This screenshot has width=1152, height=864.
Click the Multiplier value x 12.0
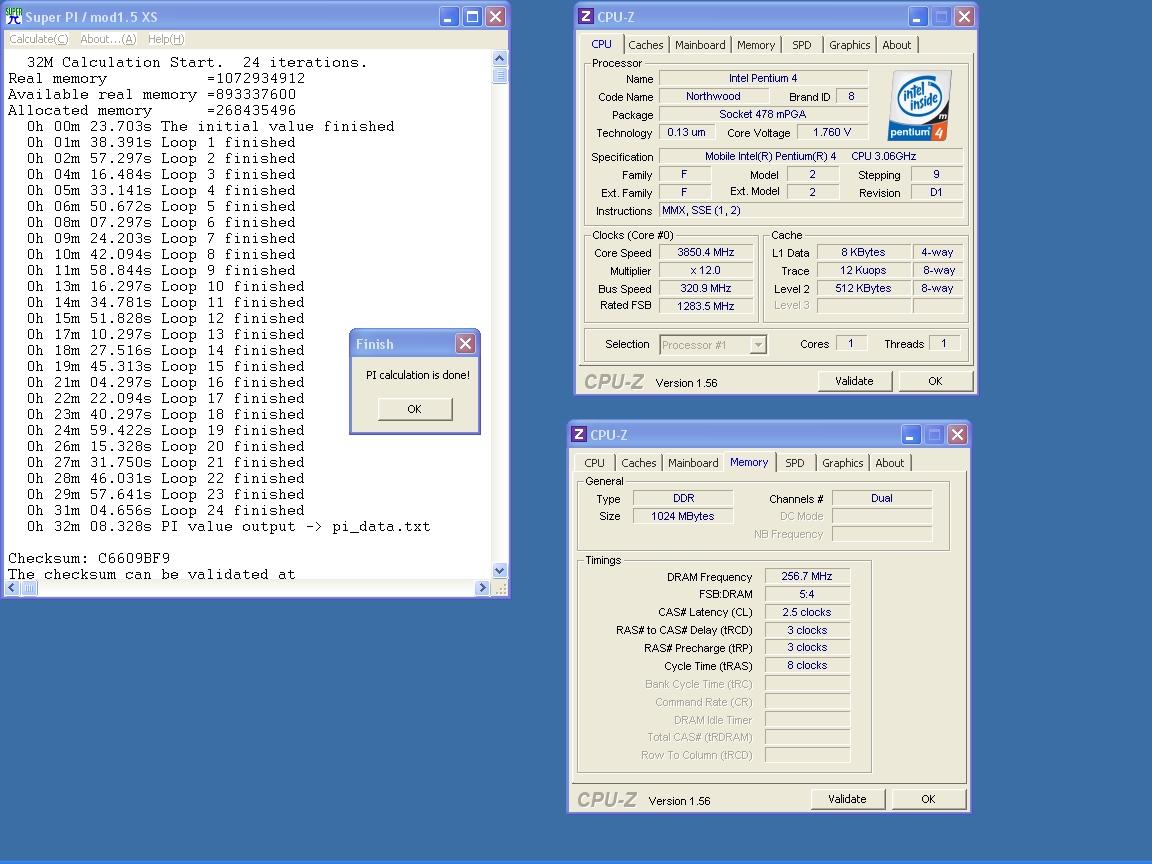(706, 270)
